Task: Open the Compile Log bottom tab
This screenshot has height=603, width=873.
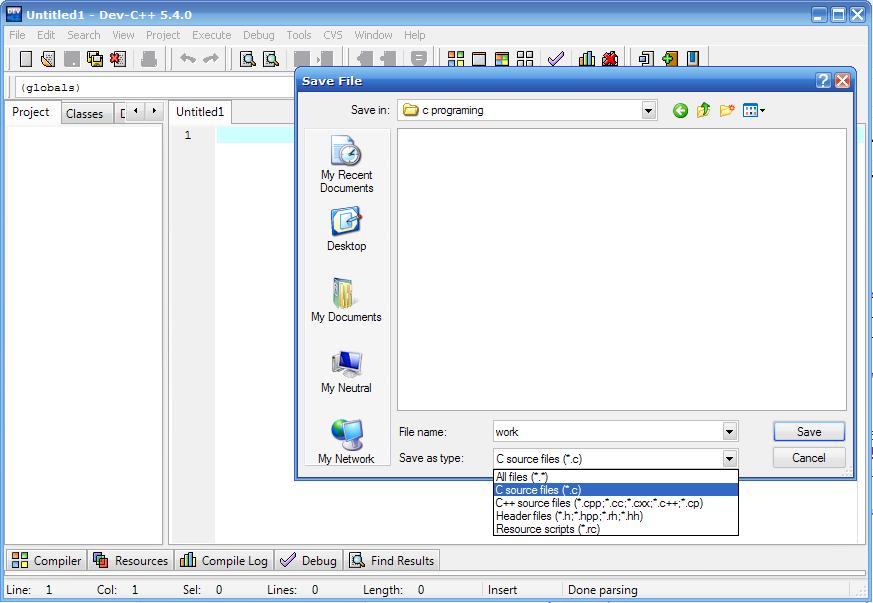Action: 224,560
